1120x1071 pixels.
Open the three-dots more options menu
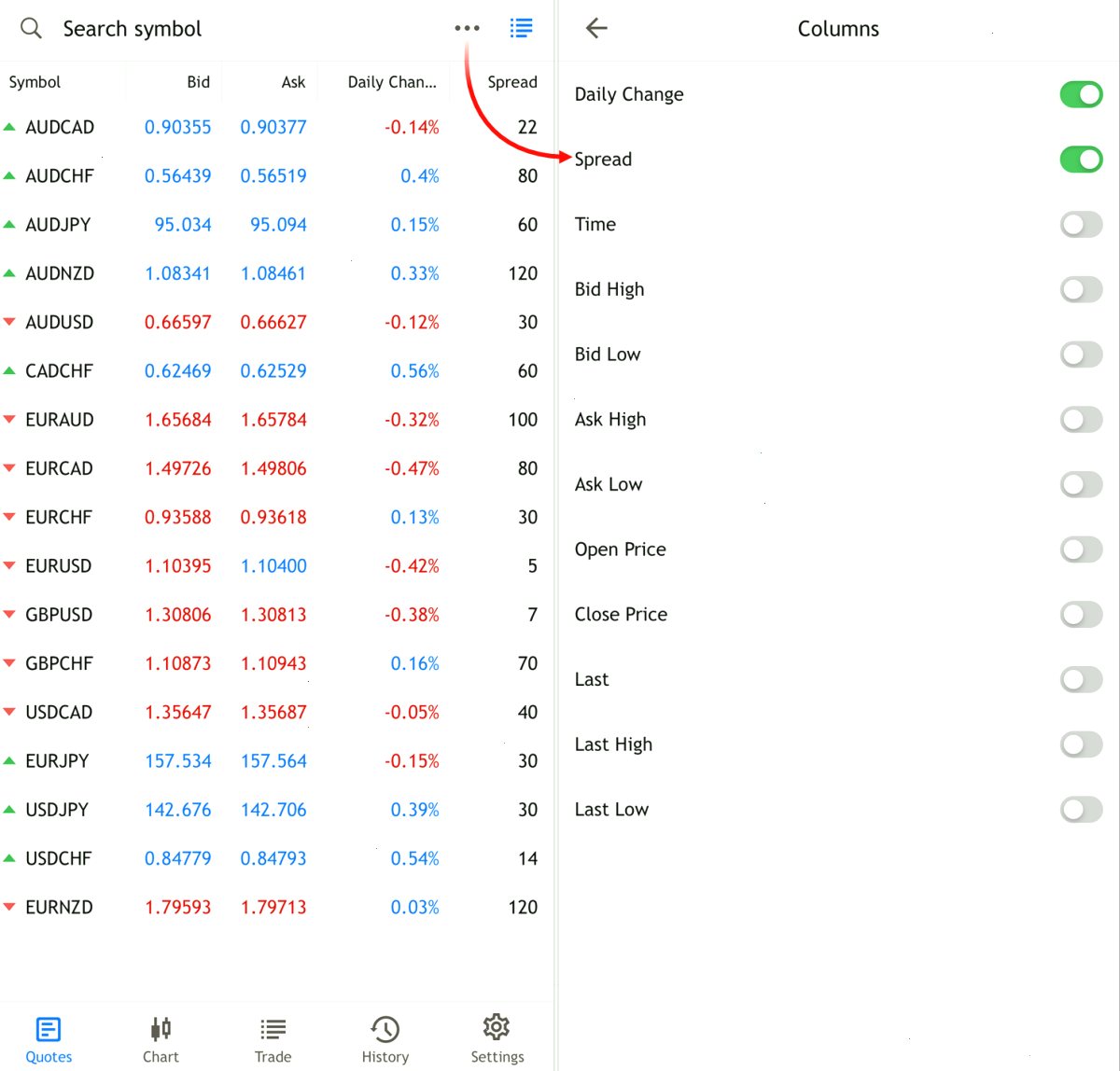[467, 28]
